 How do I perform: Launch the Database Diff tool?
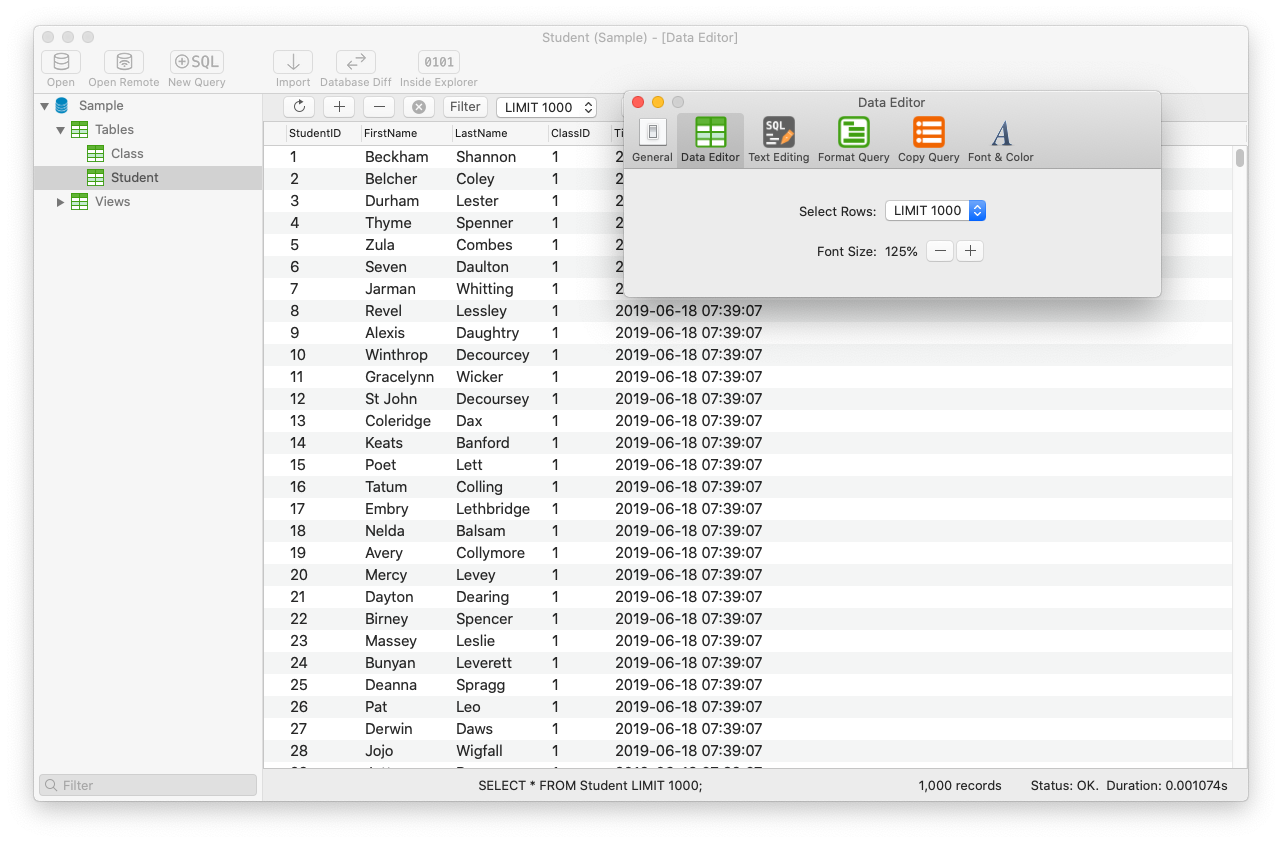pyautogui.click(x=354, y=62)
